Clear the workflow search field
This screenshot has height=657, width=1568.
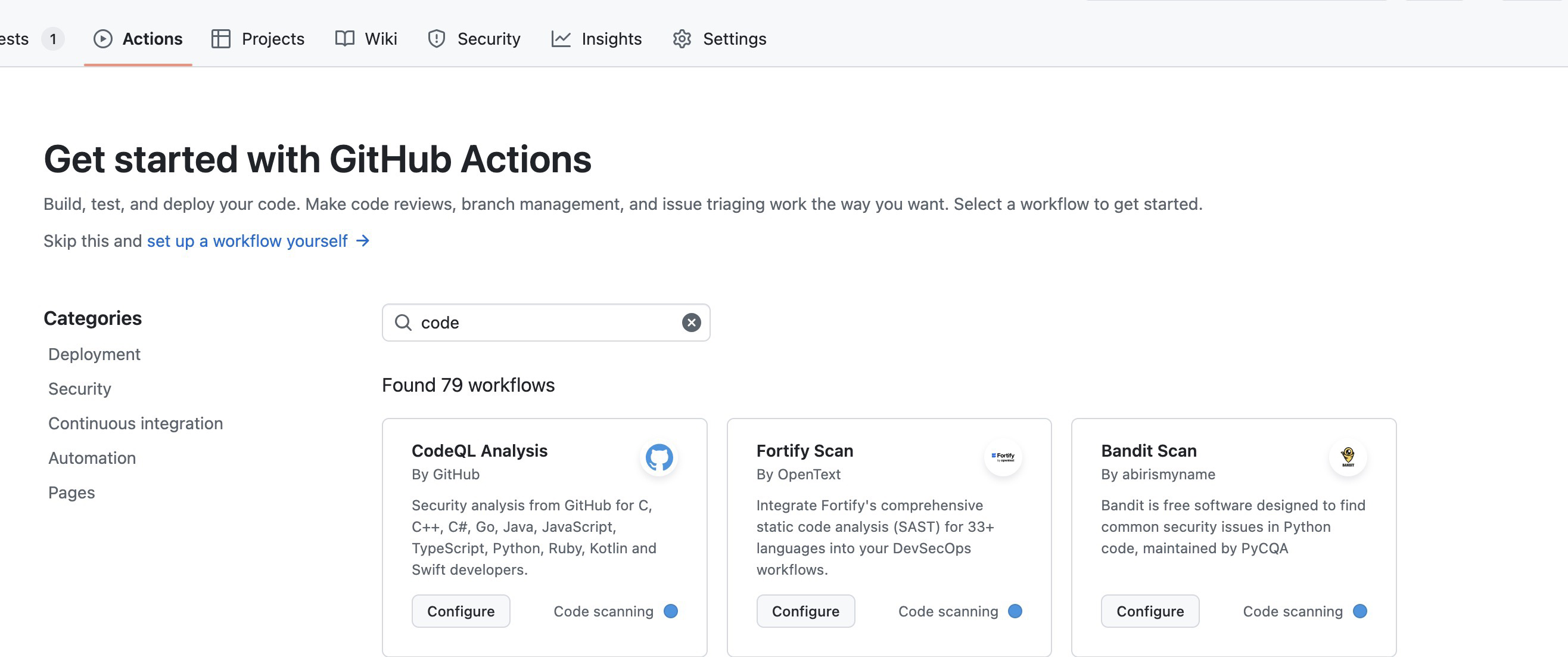point(691,322)
